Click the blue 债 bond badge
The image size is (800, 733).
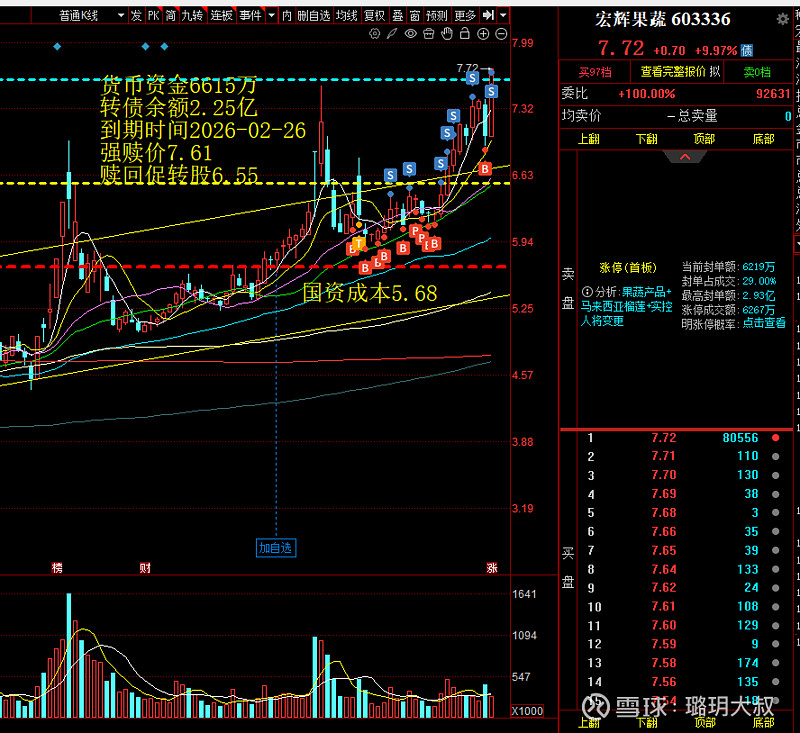[x=746, y=50]
